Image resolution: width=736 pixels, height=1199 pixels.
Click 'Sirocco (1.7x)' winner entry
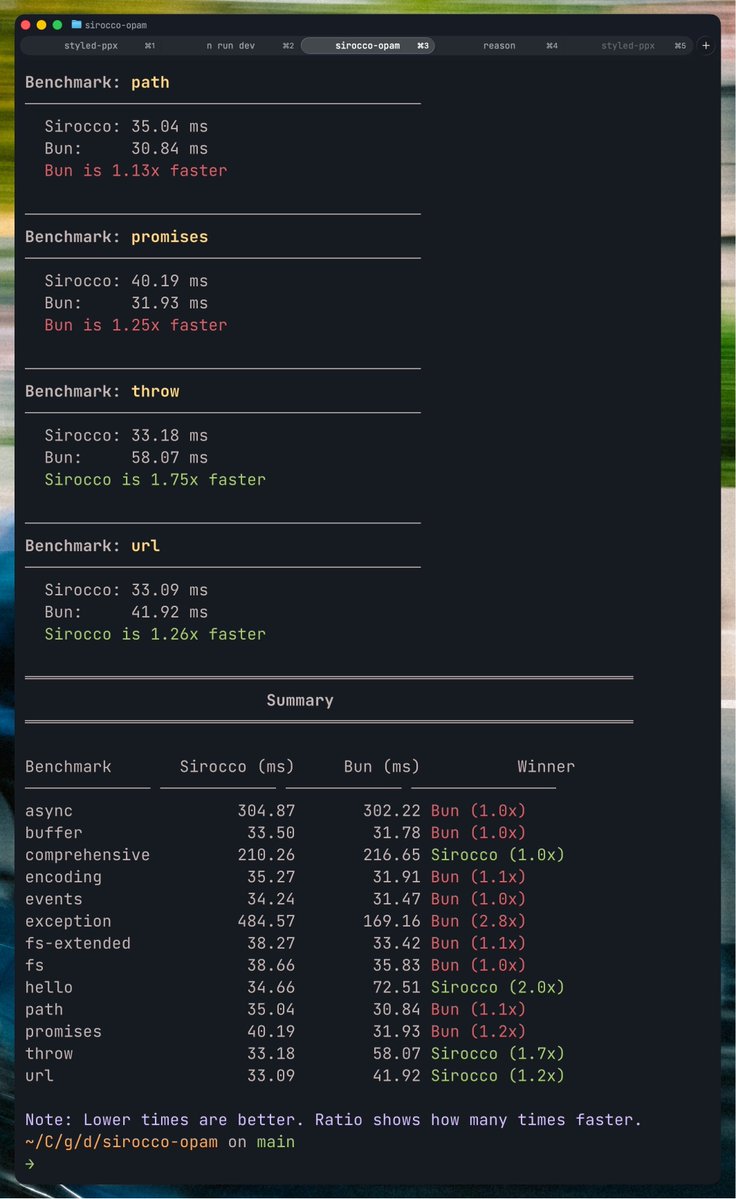pos(498,1054)
